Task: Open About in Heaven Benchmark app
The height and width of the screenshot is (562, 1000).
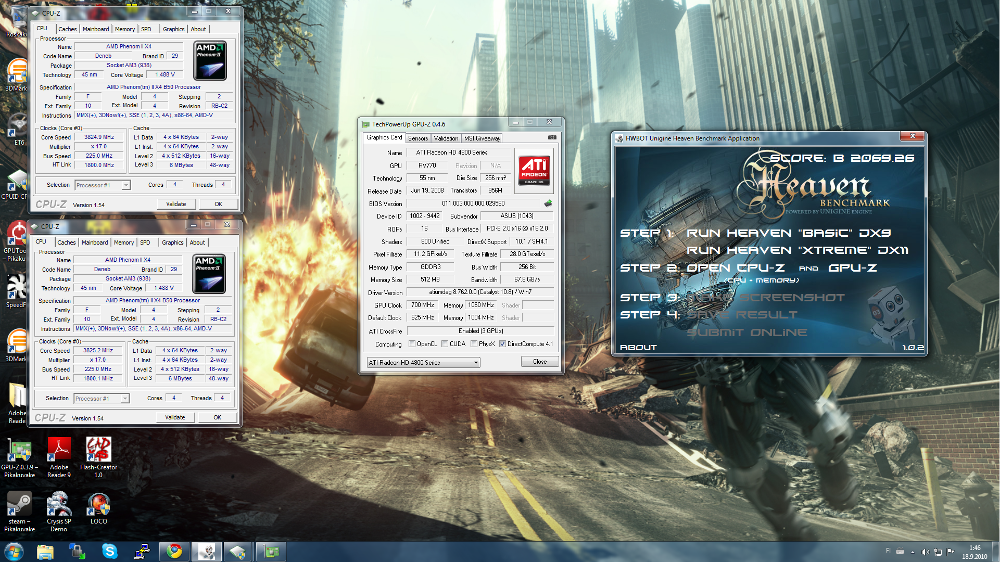Action: point(638,348)
